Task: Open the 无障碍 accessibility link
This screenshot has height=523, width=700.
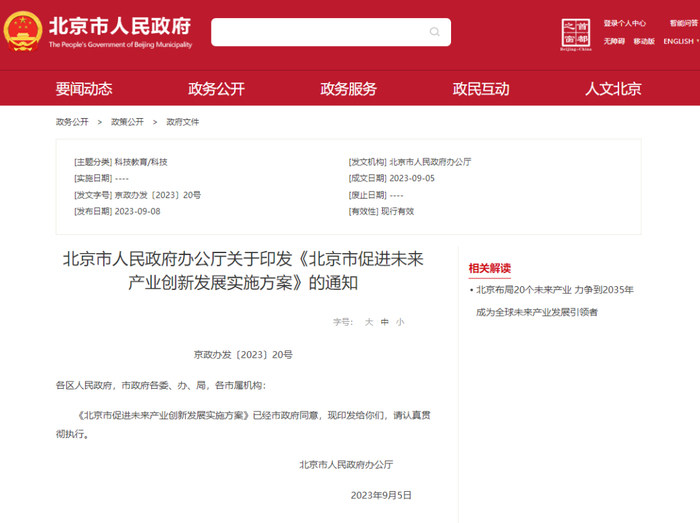Action: click(x=614, y=41)
